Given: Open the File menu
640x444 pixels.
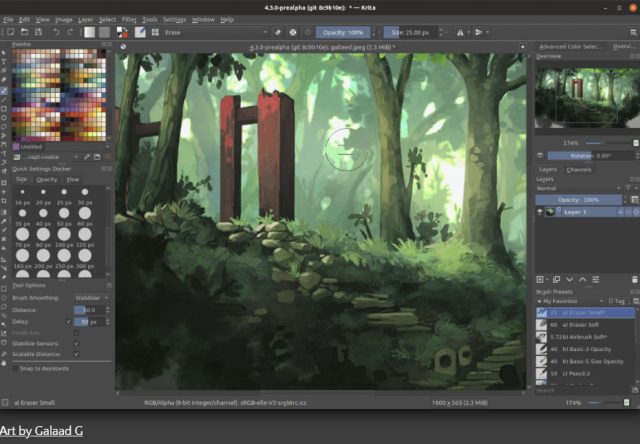Looking at the screenshot, I should click(x=8, y=20).
